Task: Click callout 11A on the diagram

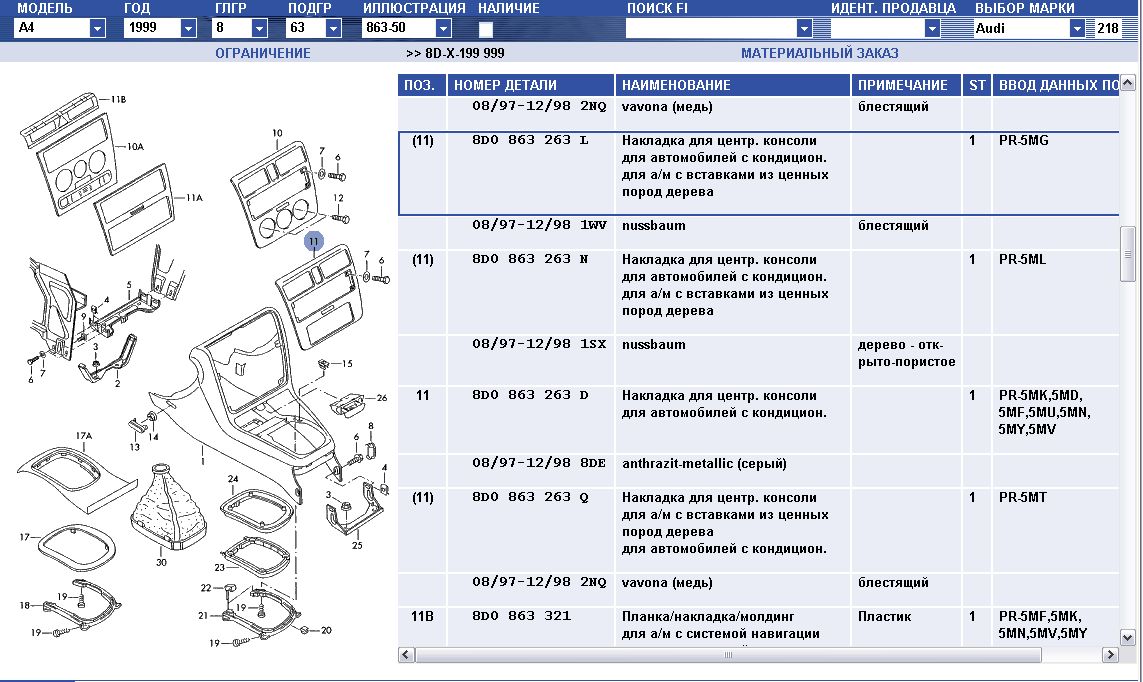Action: (x=194, y=197)
